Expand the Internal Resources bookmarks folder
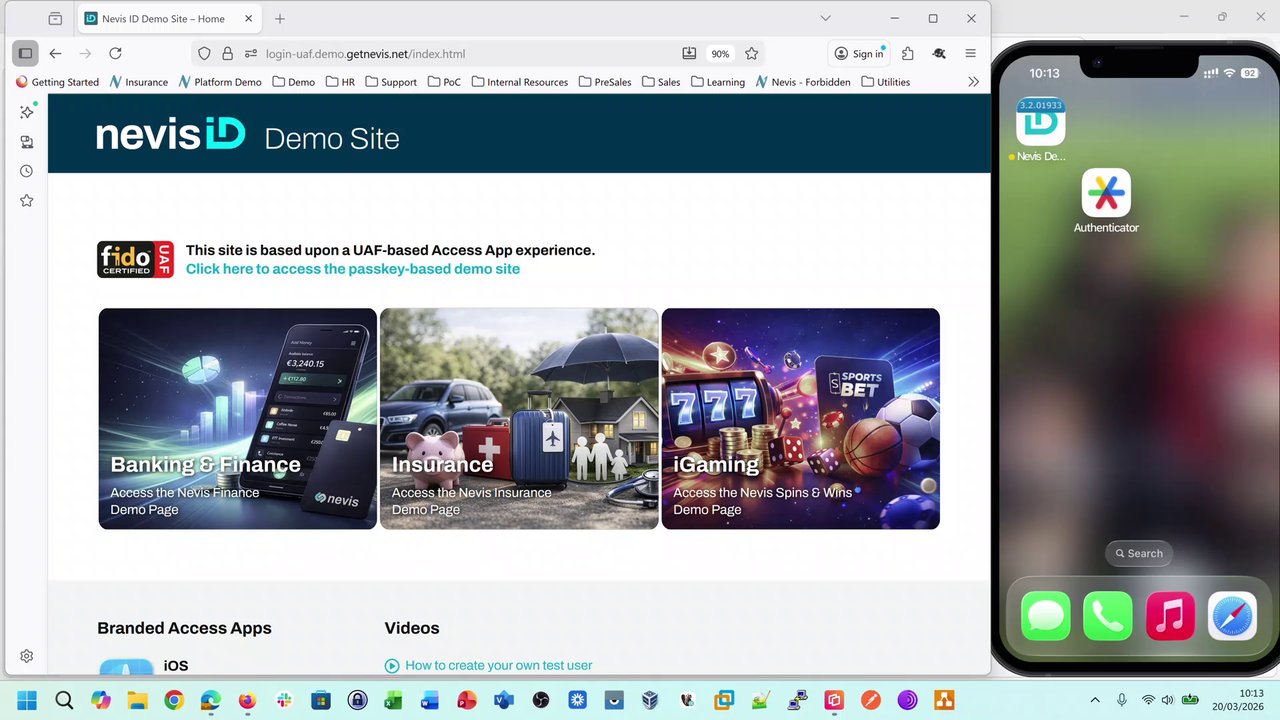 [x=519, y=82]
